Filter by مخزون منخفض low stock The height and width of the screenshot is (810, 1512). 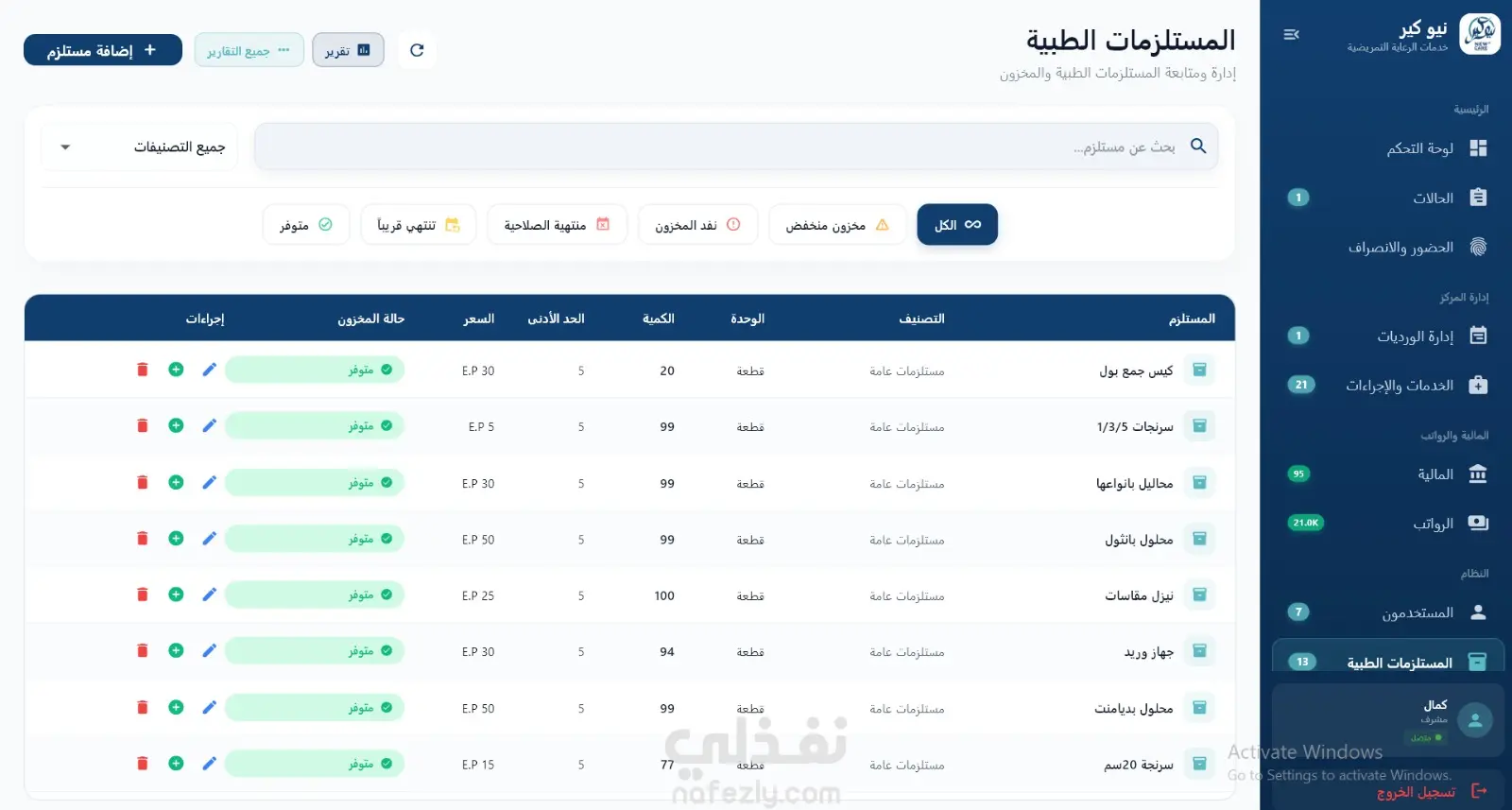click(837, 225)
